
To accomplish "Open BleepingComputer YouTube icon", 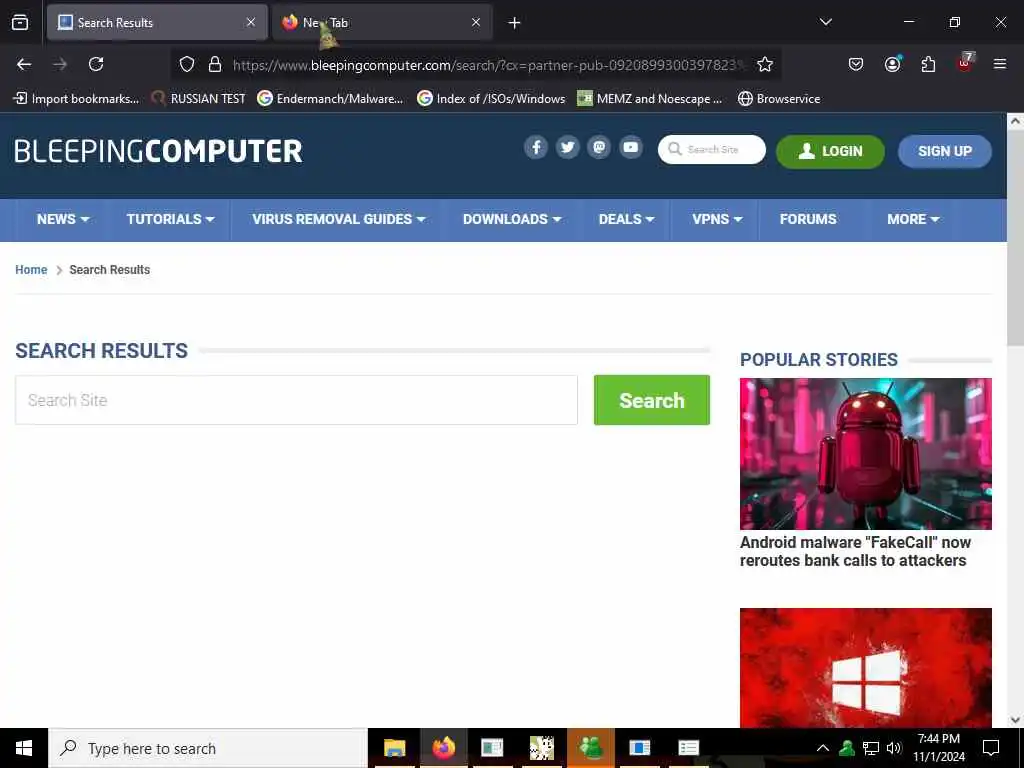I will (x=631, y=148).
